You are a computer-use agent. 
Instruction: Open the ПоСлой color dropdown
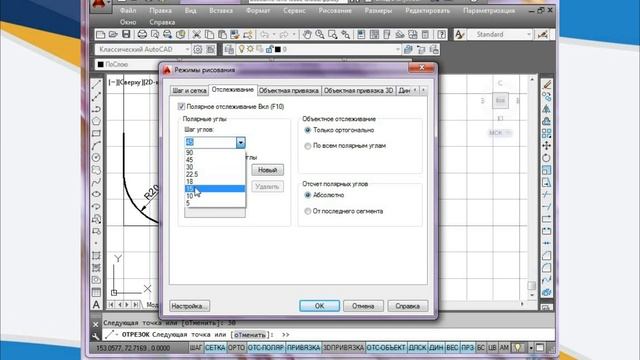pyautogui.click(x=127, y=64)
